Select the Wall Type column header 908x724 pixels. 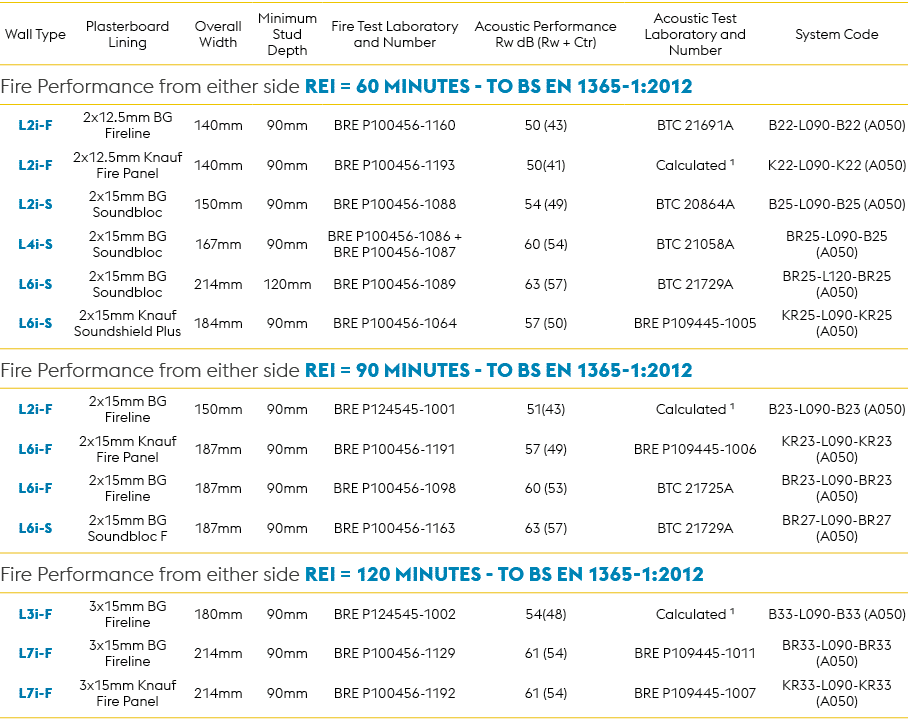pyautogui.click(x=35, y=34)
